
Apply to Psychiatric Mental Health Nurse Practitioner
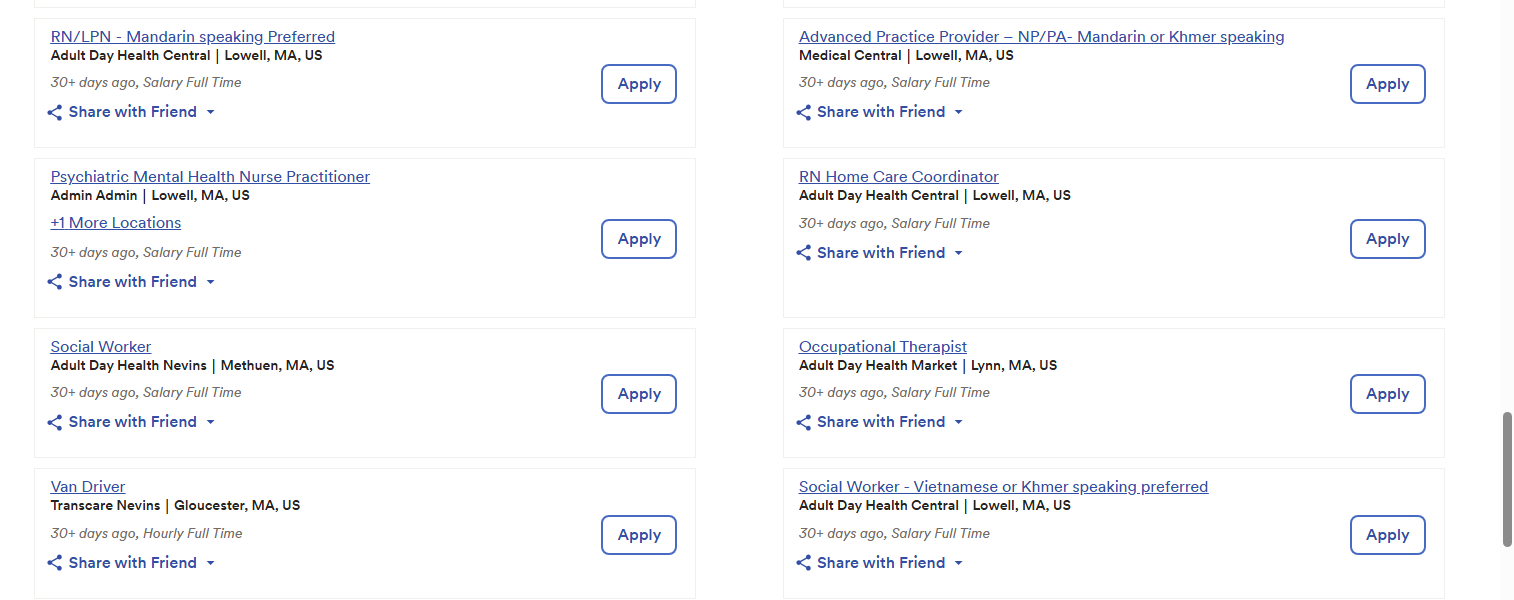tap(639, 239)
